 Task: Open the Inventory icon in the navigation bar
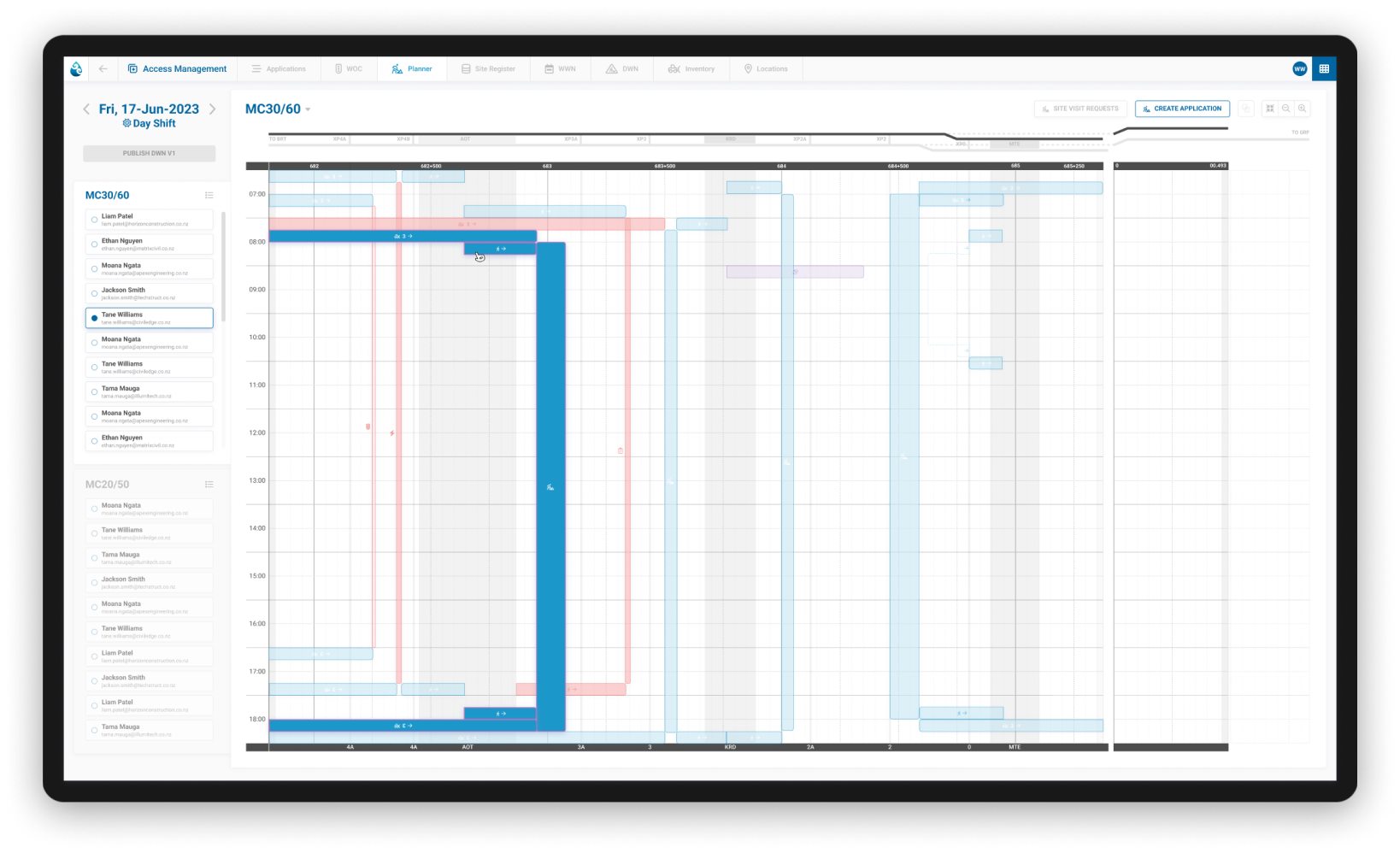672,68
